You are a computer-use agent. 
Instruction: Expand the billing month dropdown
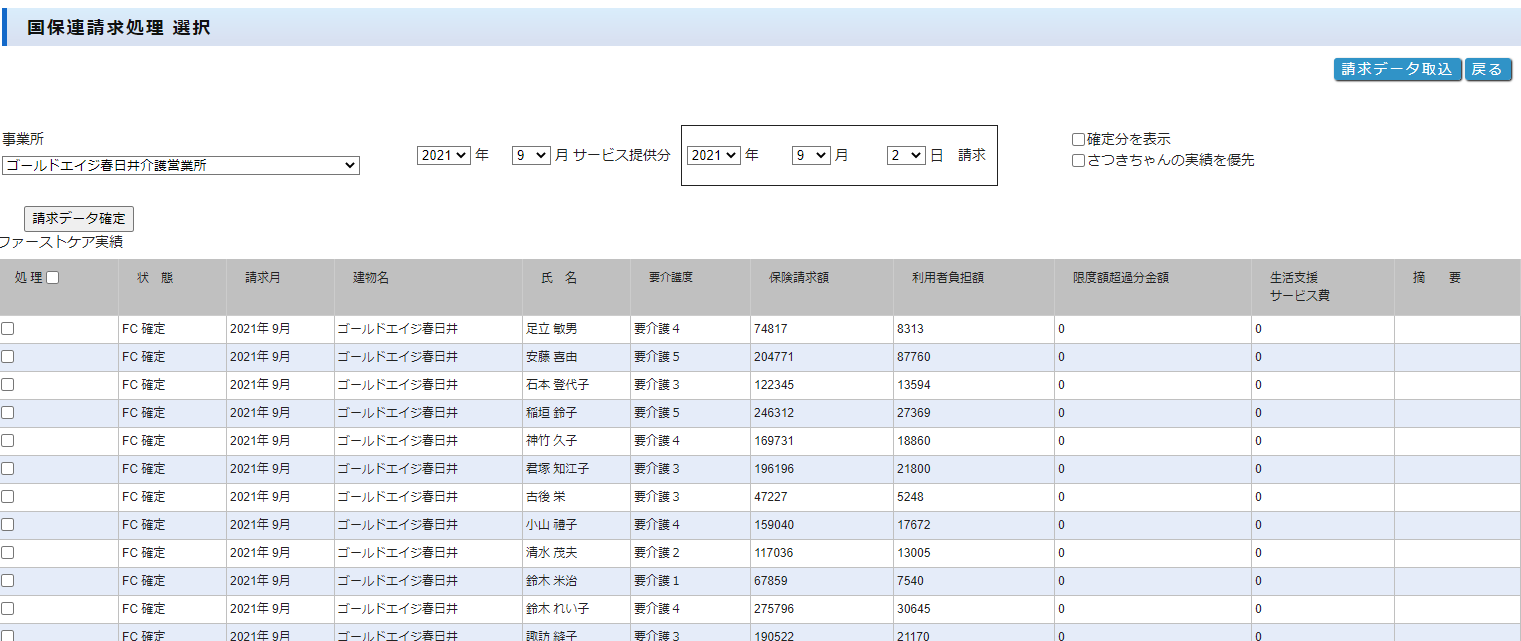[811, 156]
